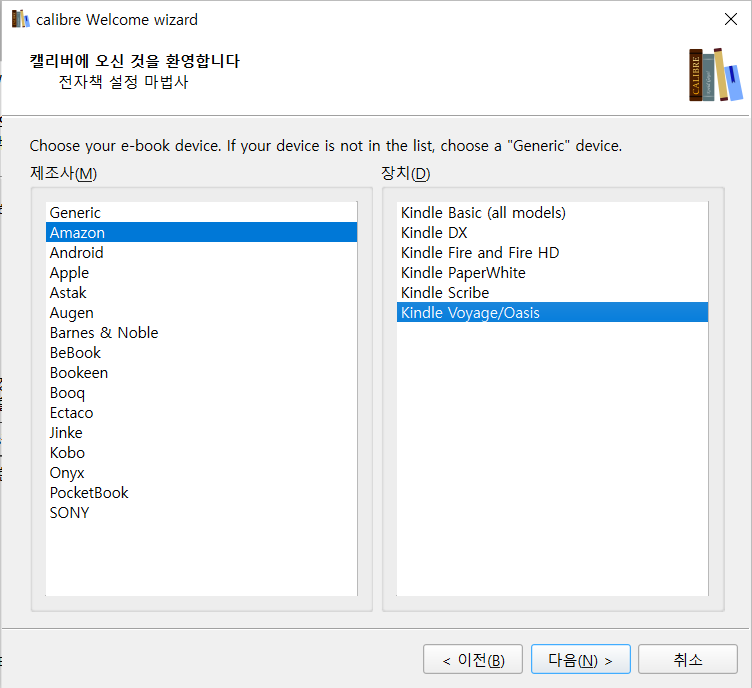The image size is (752, 688).
Task: Click the calibre books icon in title bar
Action: coord(20,19)
